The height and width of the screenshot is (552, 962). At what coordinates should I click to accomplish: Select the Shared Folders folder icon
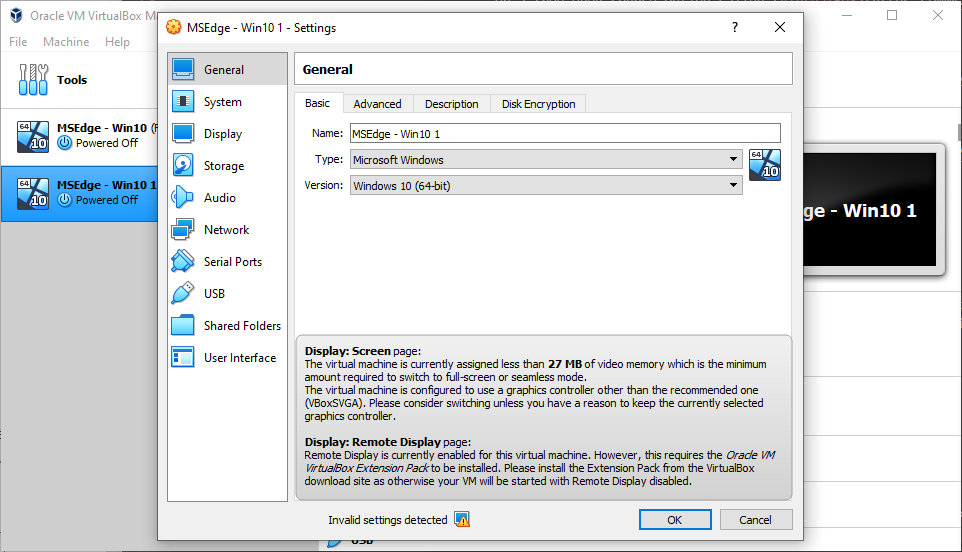[183, 325]
